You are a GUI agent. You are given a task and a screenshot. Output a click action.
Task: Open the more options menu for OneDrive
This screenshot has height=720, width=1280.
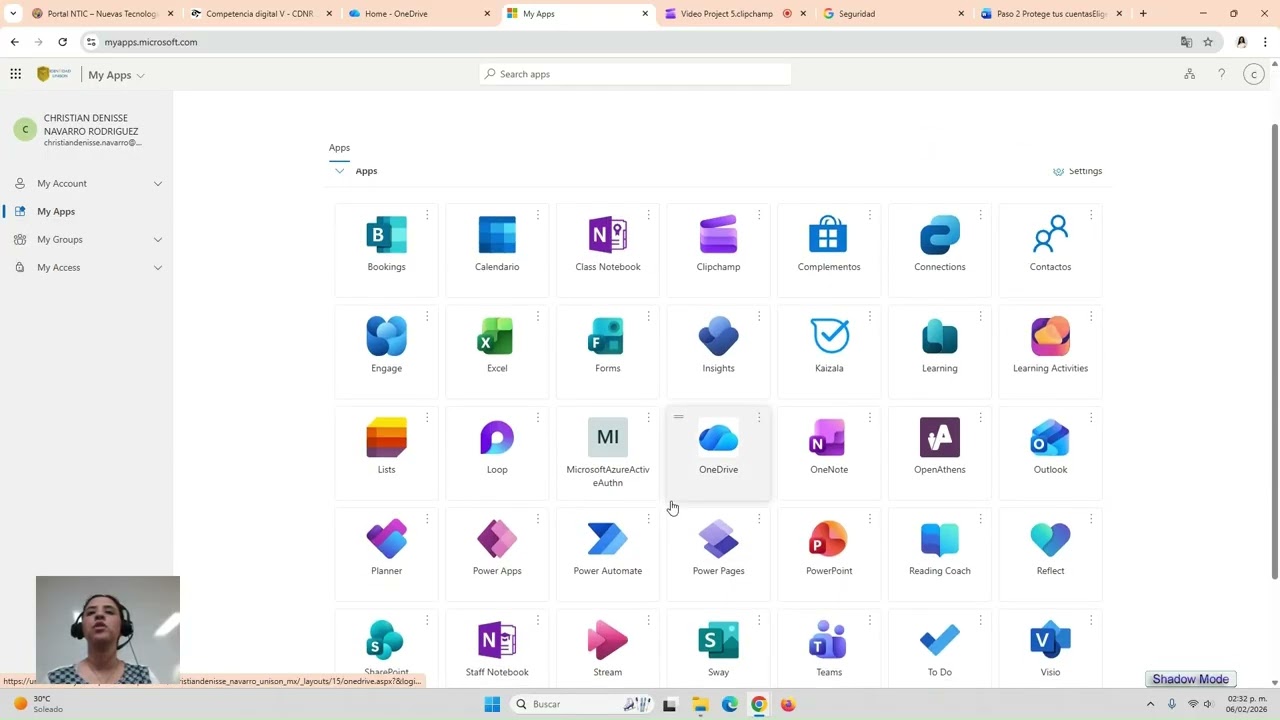tap(759, 417)
